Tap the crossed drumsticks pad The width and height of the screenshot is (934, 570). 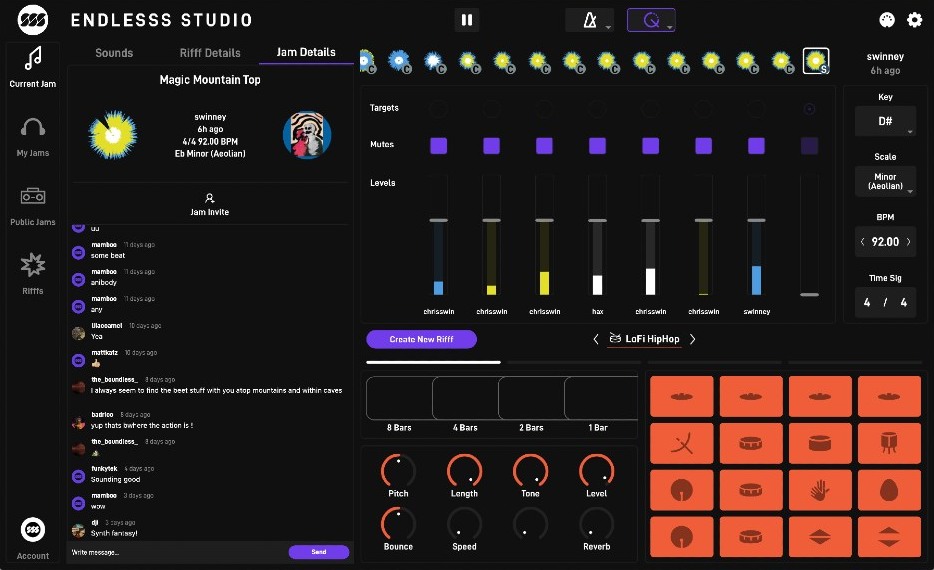681,443
